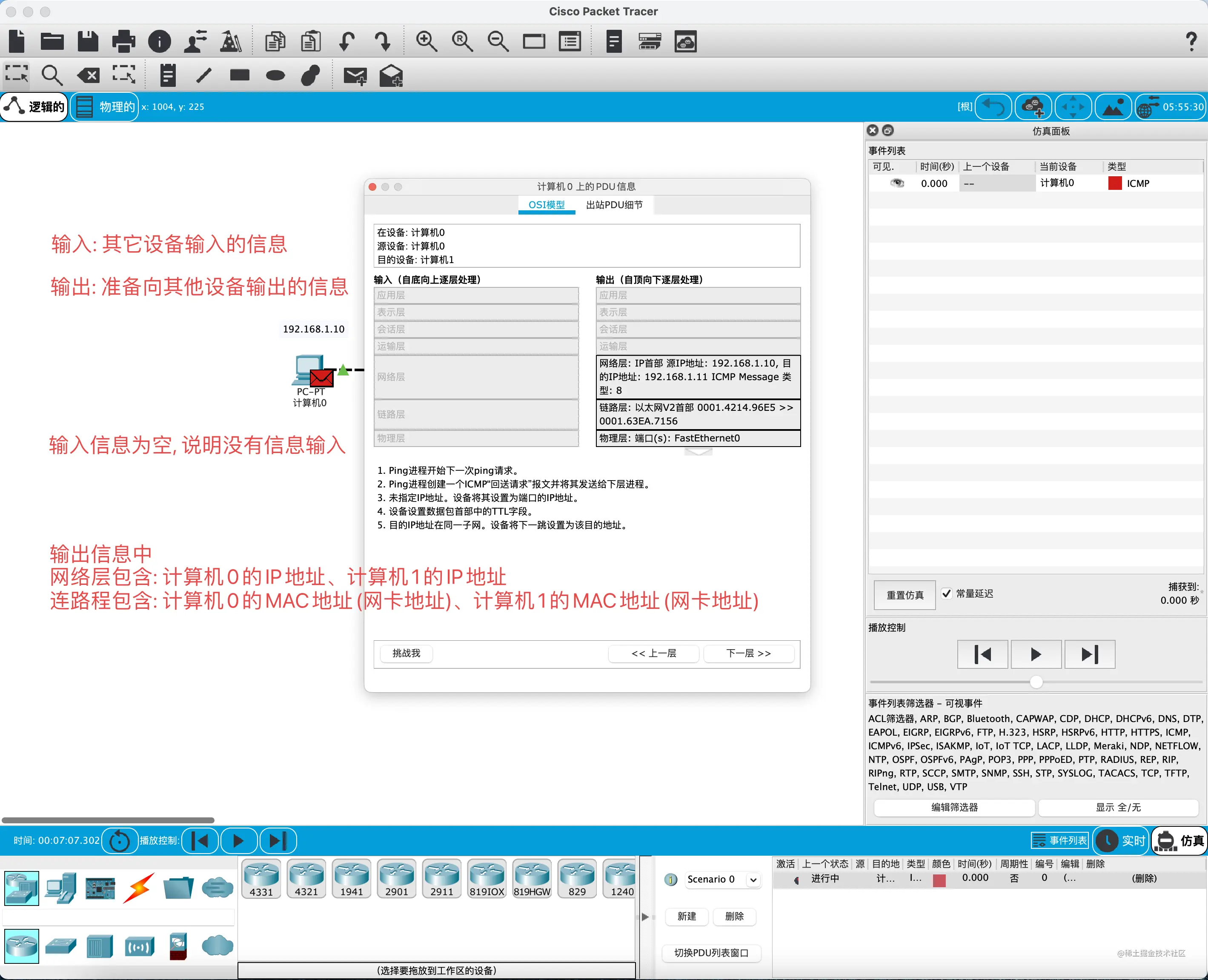
Task: Zoom in with plus magnifier
Action: (426, 41)
